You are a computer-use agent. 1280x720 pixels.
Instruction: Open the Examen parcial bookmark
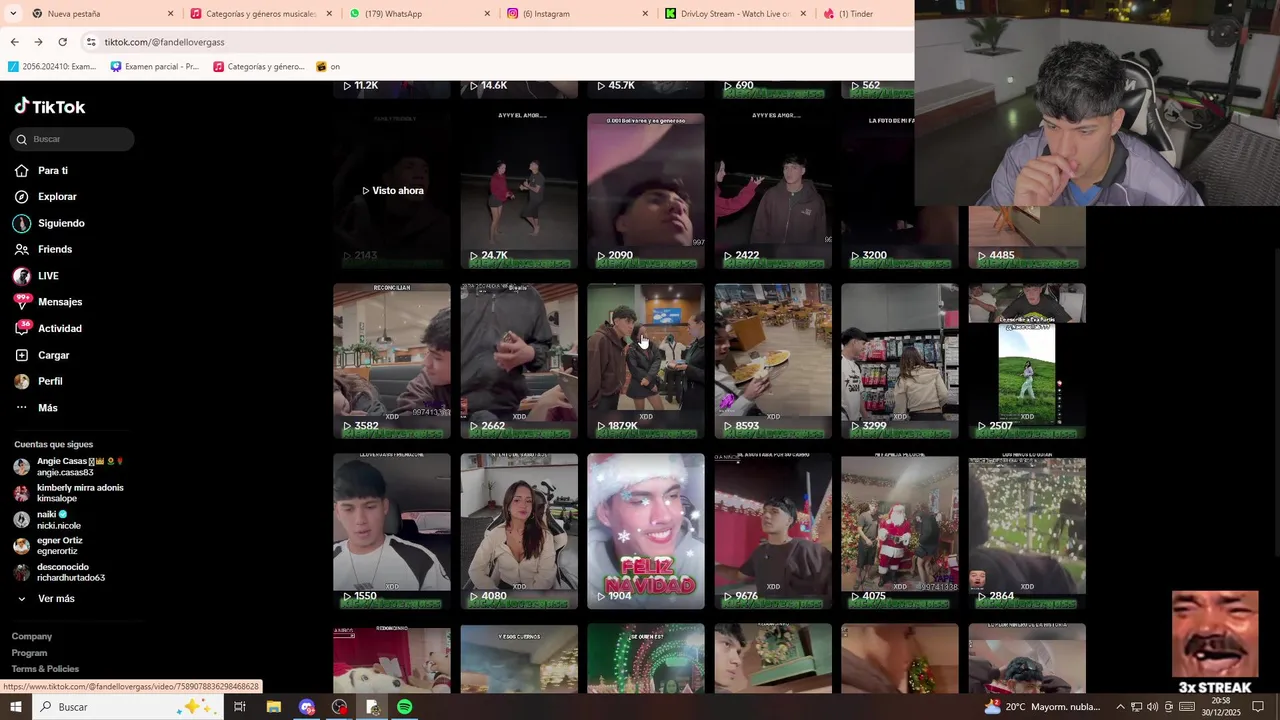(x=155, y=67)
